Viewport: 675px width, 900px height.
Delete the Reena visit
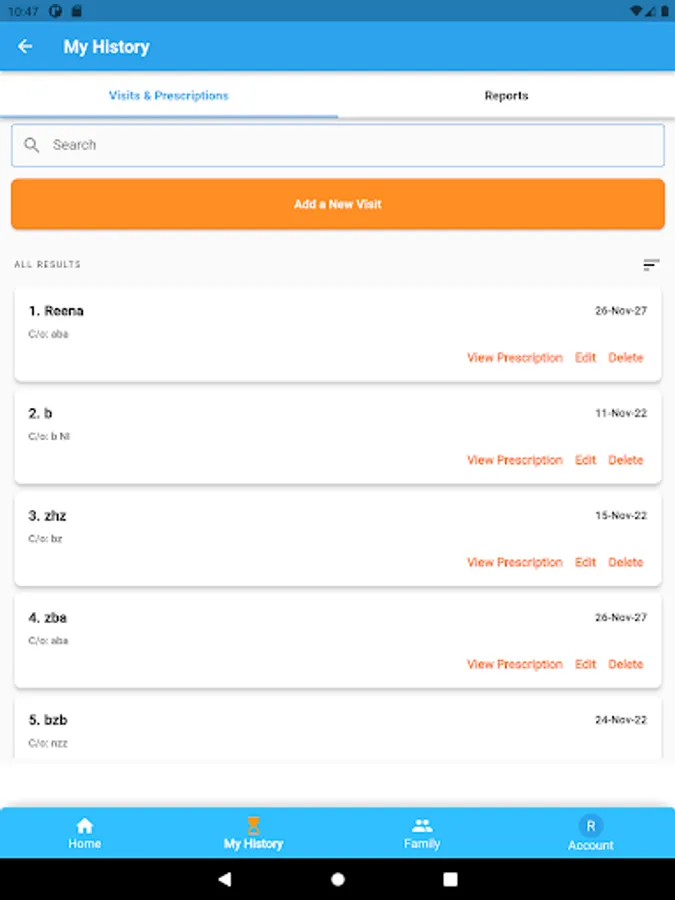click(626, 358)
